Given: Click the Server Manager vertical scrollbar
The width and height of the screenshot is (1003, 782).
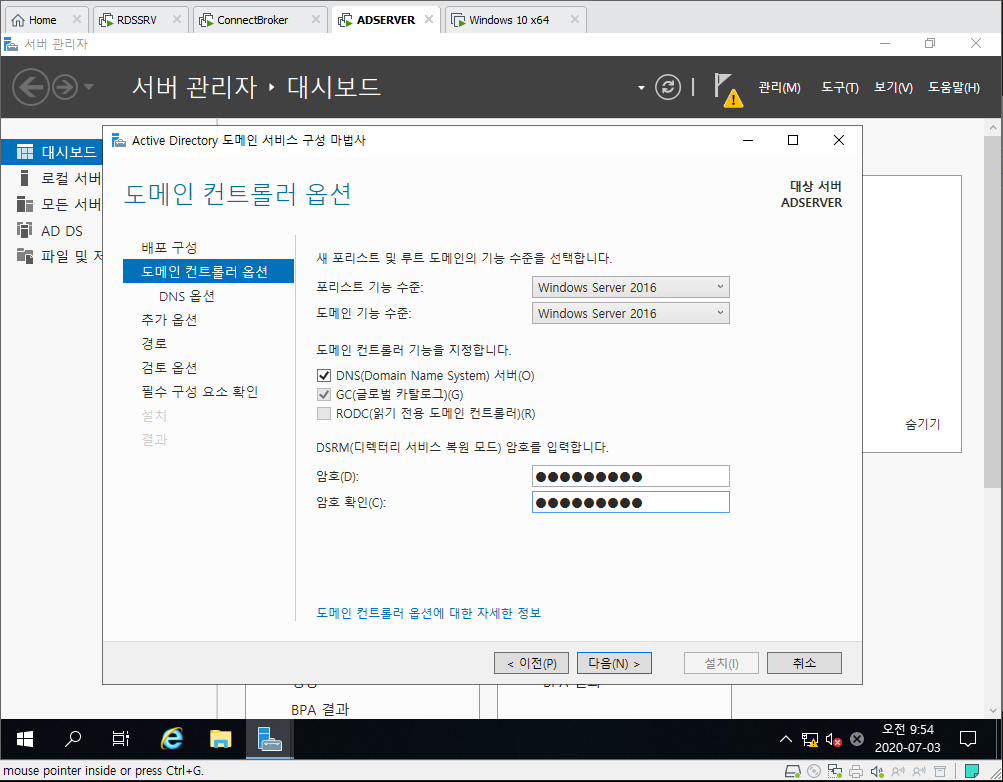Looking at the screenshot, I should (992, 312).
